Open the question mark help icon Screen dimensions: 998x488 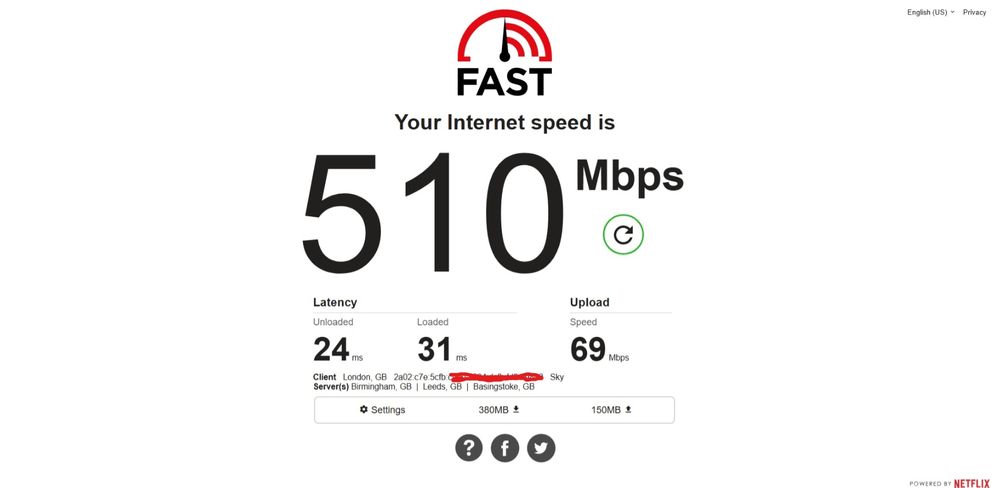(x=468, y=449)
